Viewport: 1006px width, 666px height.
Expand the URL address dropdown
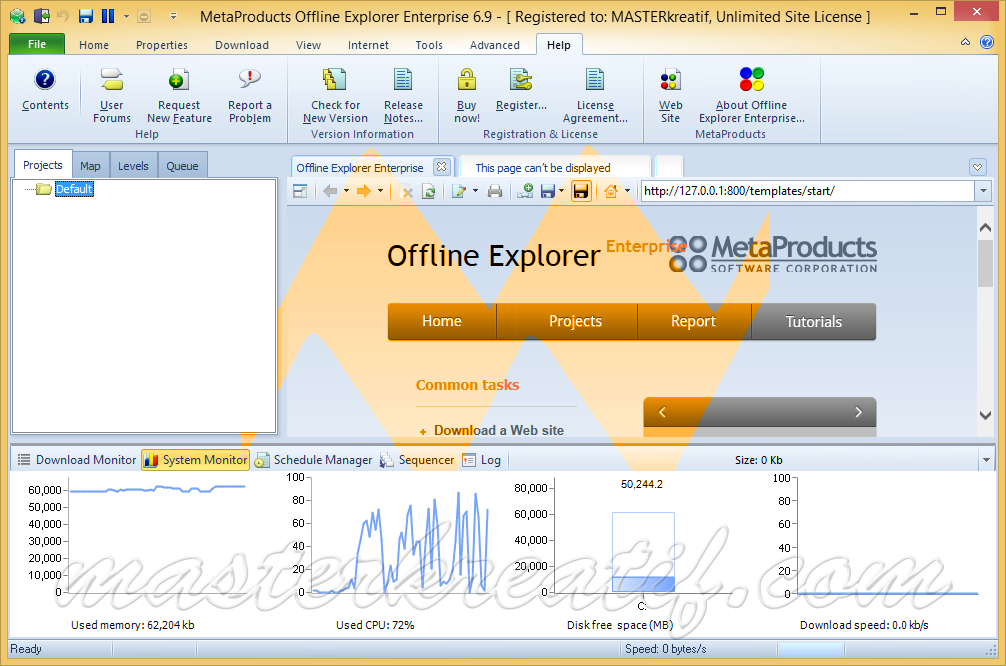(983, 191)
